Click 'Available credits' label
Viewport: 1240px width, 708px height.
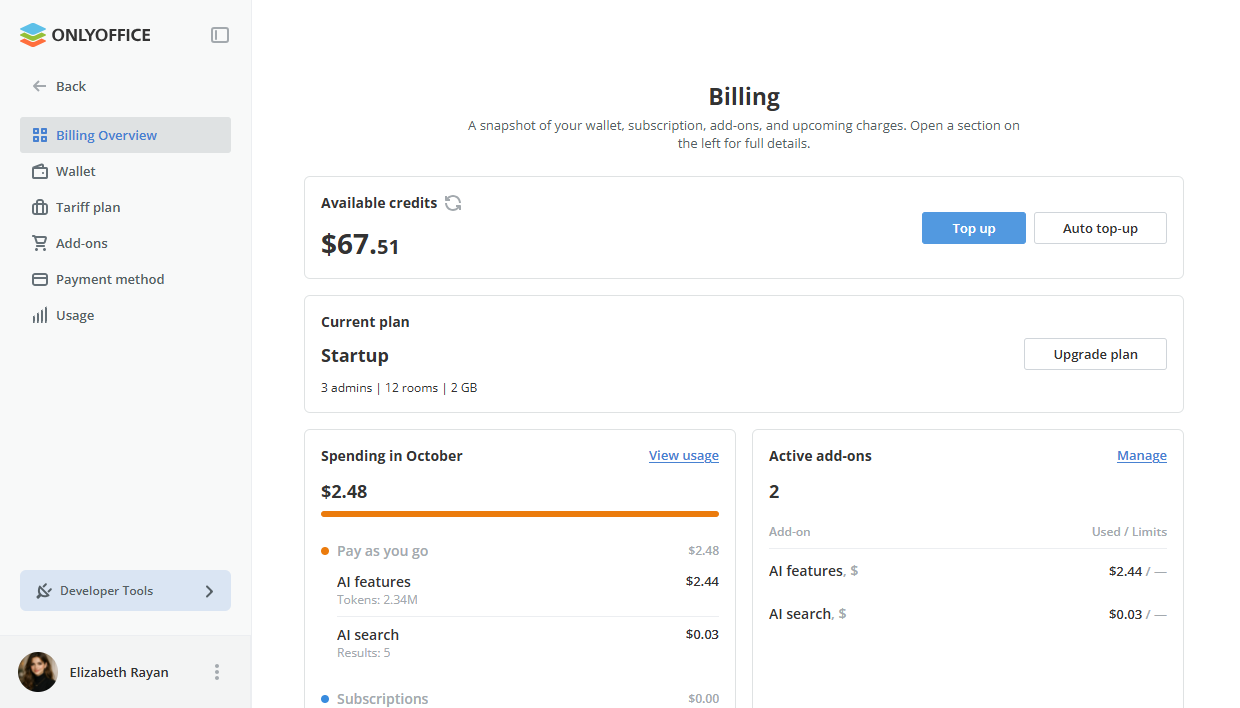click(379, 203)
